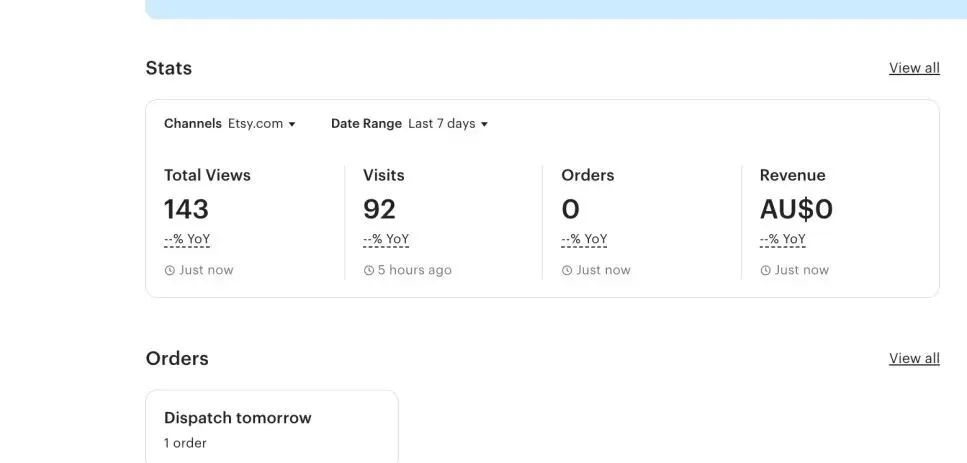Image resolution: width=967 pixels, height=463 pixels.
Task: Click the arrow next to Etsy.com
Action: point(292,125)
